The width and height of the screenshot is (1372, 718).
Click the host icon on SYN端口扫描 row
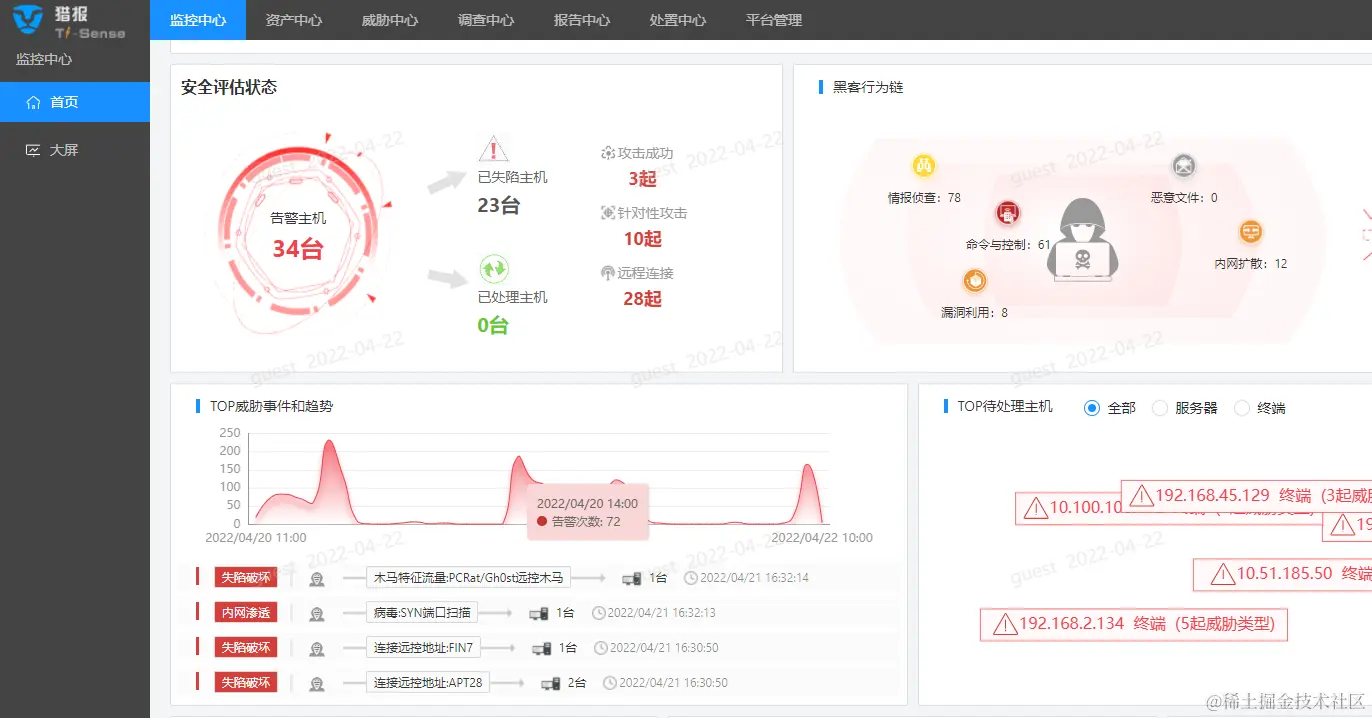[539, 613]
